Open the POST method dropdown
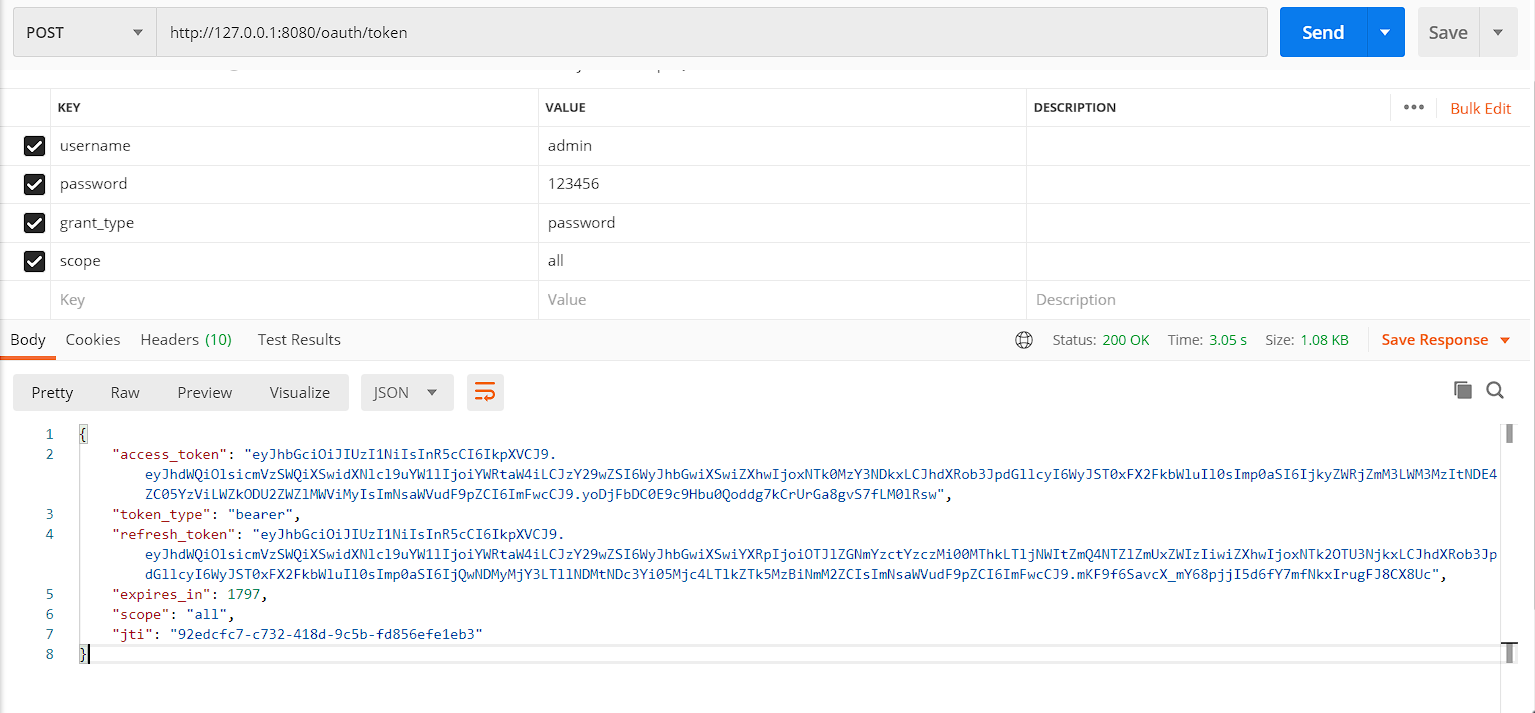Screen dimensions: 1535x713 pyautogui.click(x=84, y=32)
